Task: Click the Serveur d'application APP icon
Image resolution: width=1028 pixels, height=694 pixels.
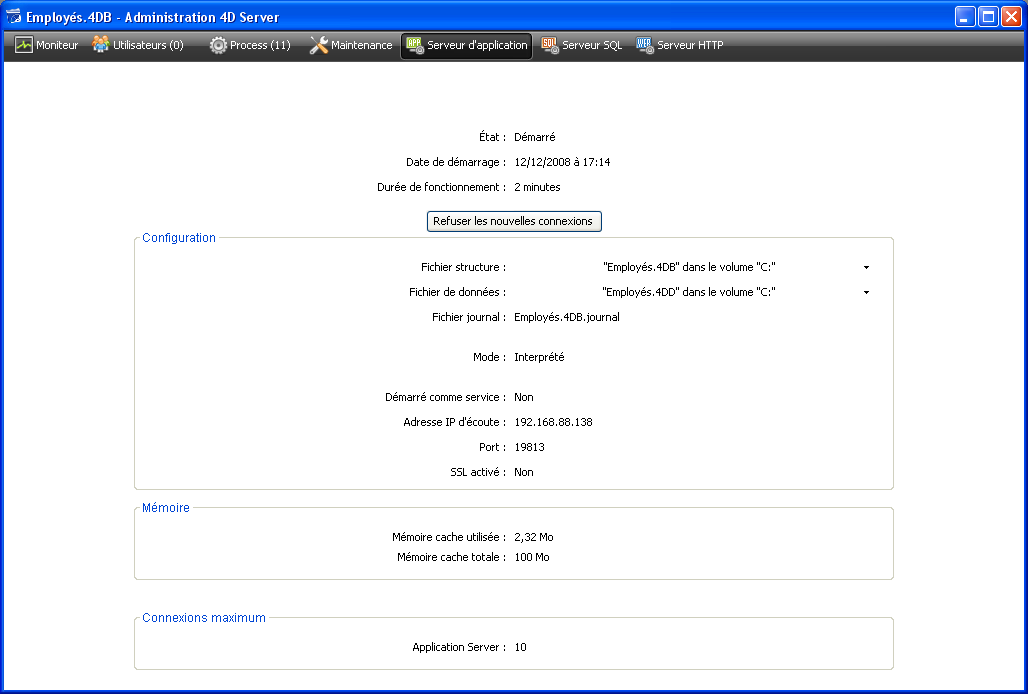Action: [415, 45]
